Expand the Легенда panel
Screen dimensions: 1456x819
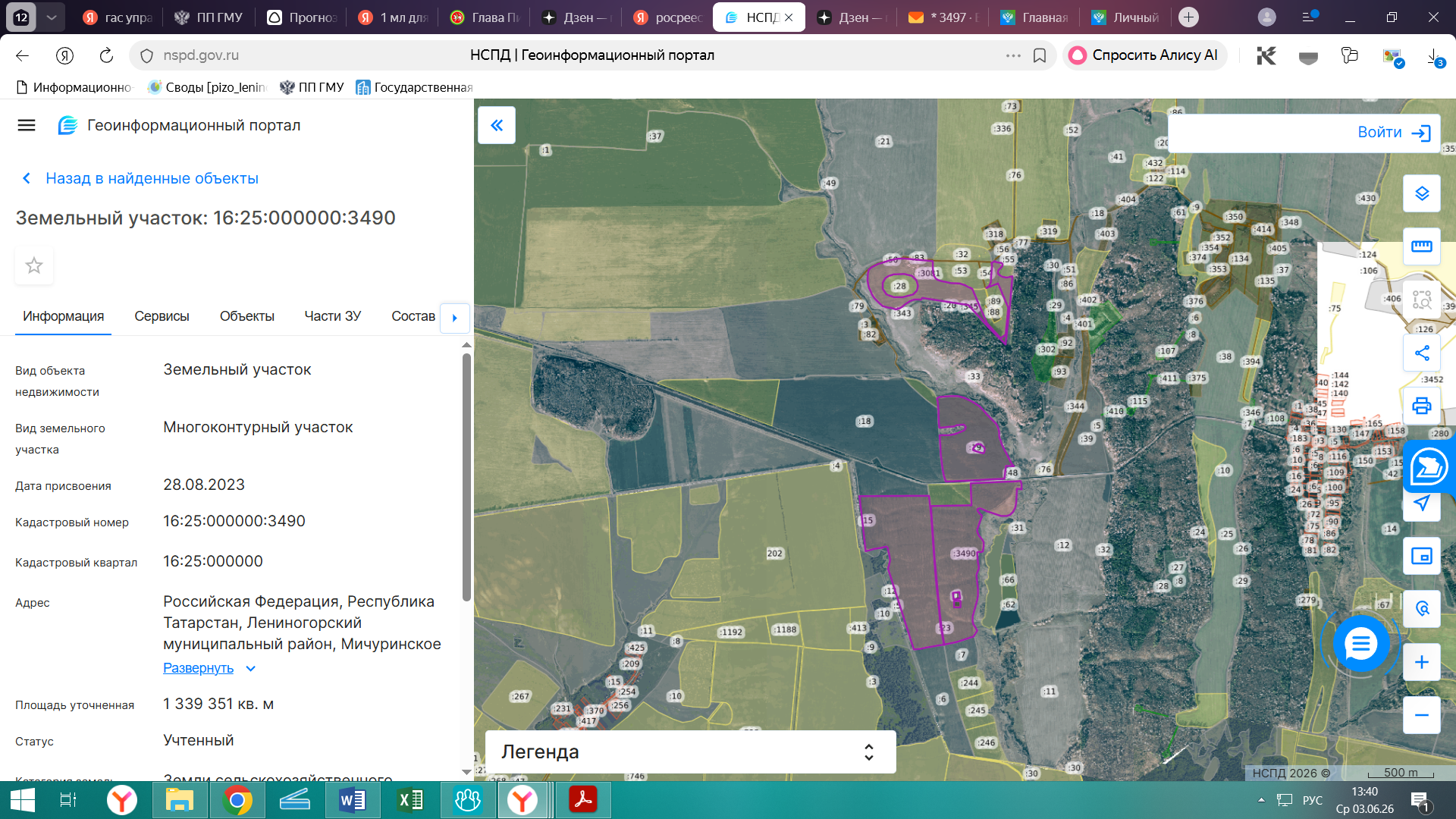[690, 752]
